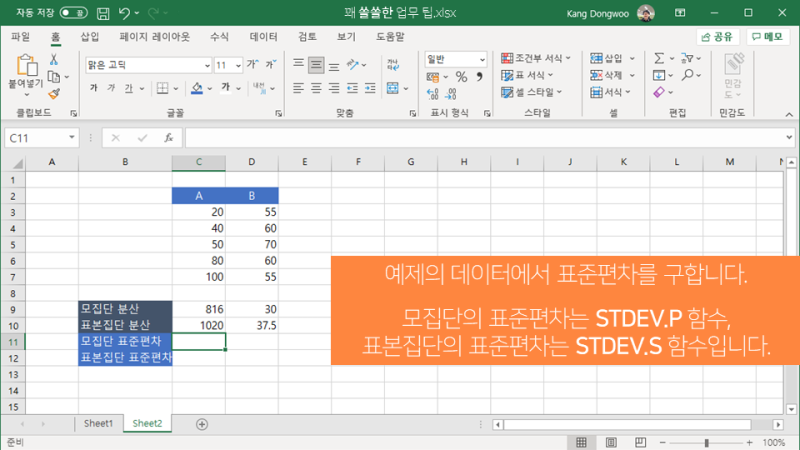Click the Copy icon

pos(54,77)
